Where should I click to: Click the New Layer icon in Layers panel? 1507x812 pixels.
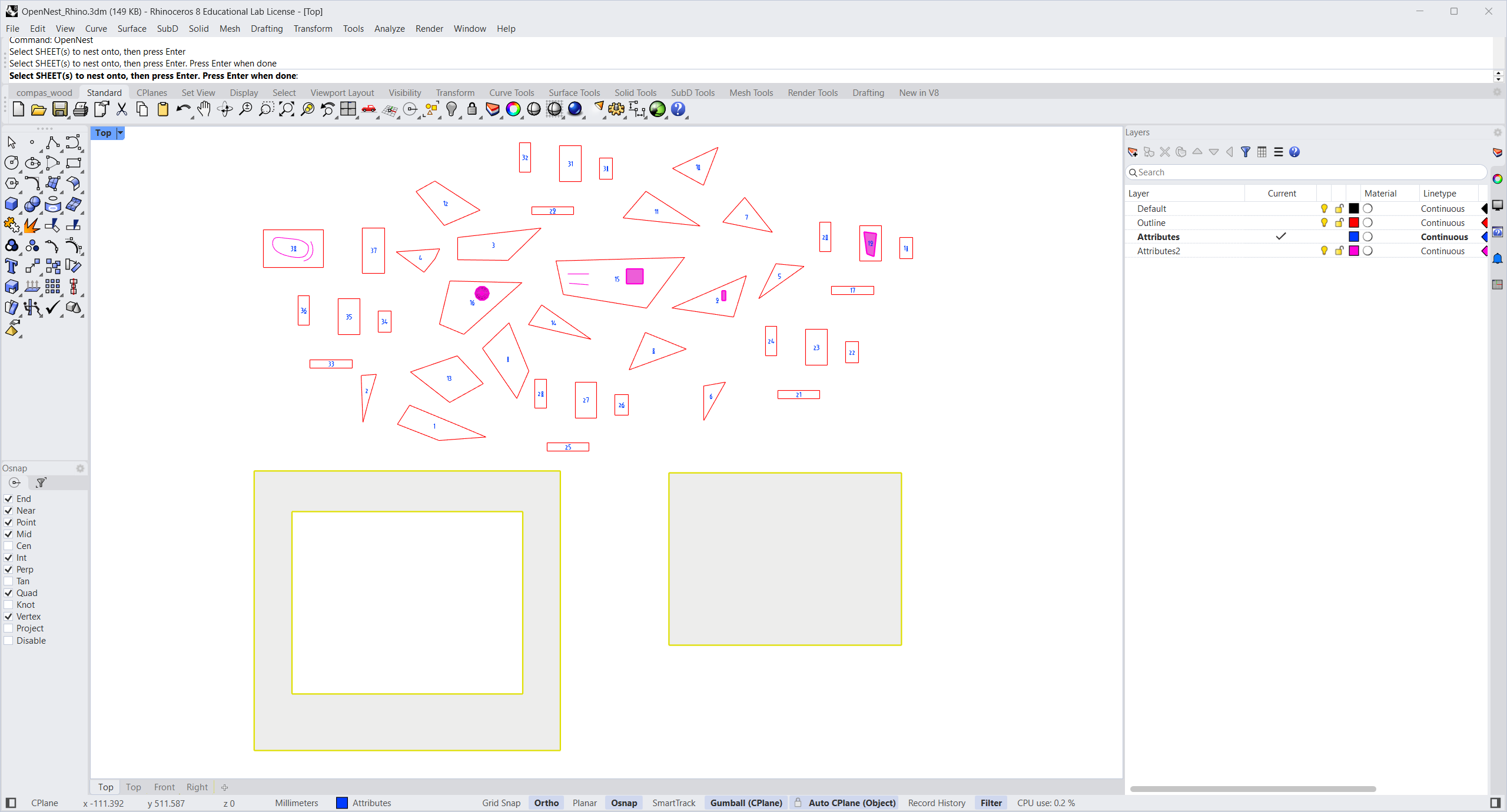tap(1133, 152)
